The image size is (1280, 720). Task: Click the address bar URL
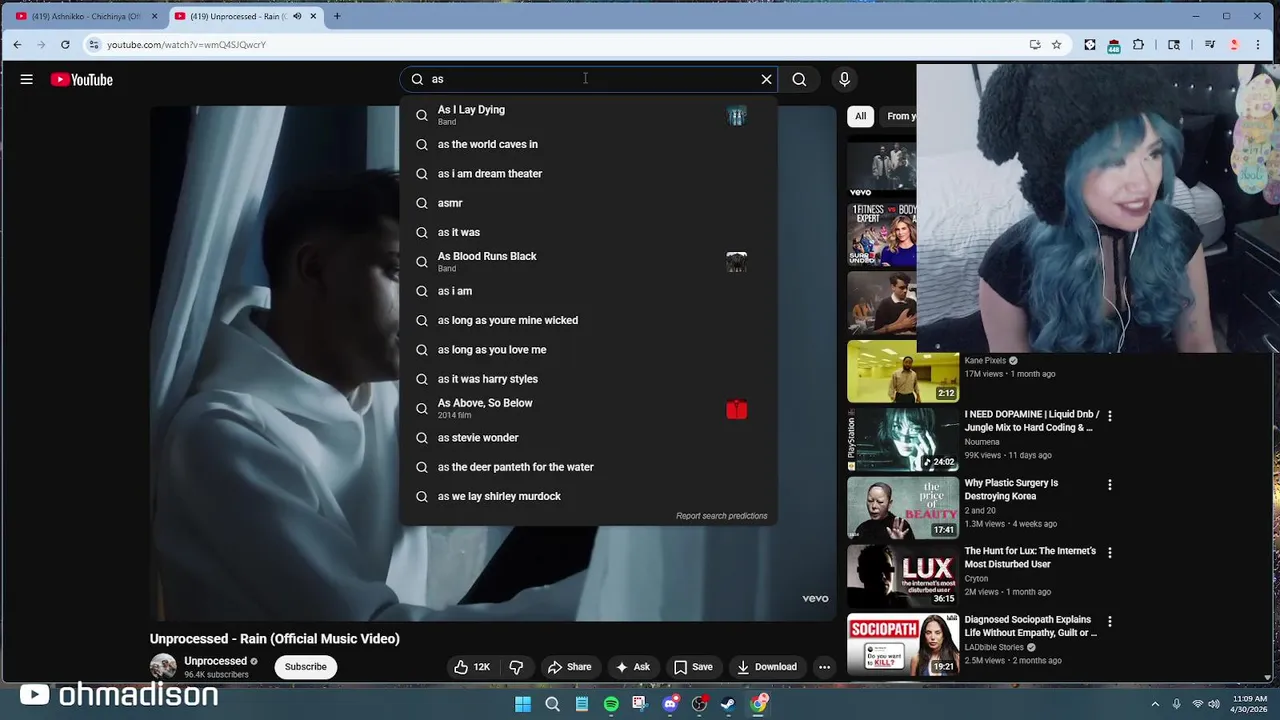[186, 45]
